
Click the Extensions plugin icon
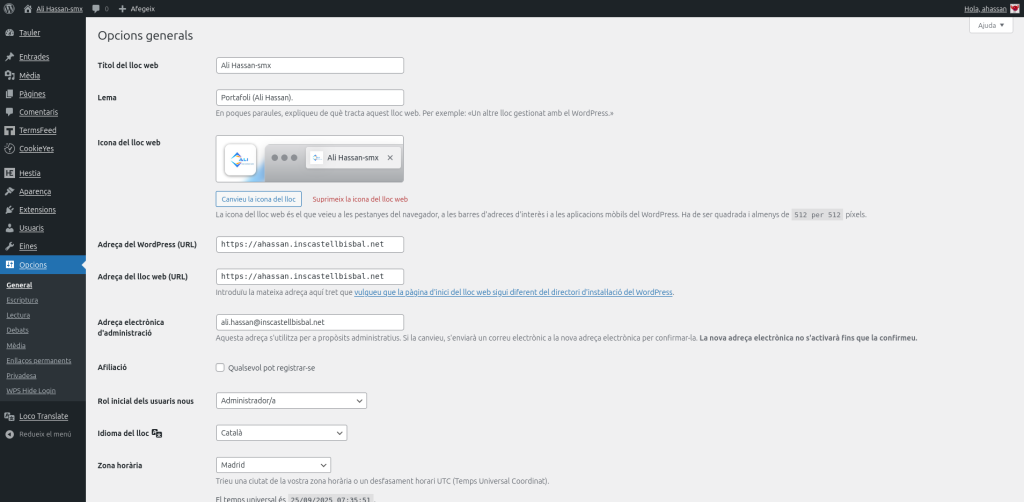9,210
